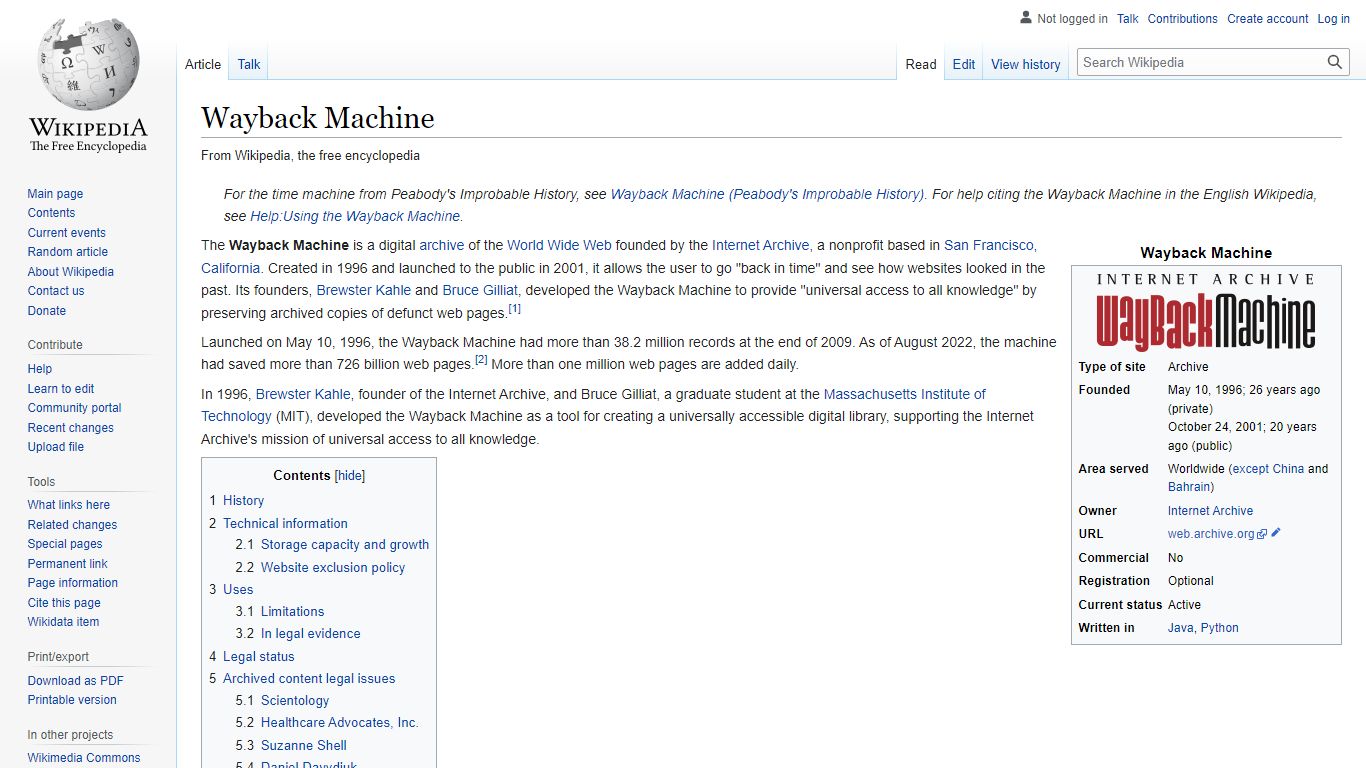Open Special pages
Viewport: 1366px width, 768px height.
pyautogui.click(x=65, y=544)
